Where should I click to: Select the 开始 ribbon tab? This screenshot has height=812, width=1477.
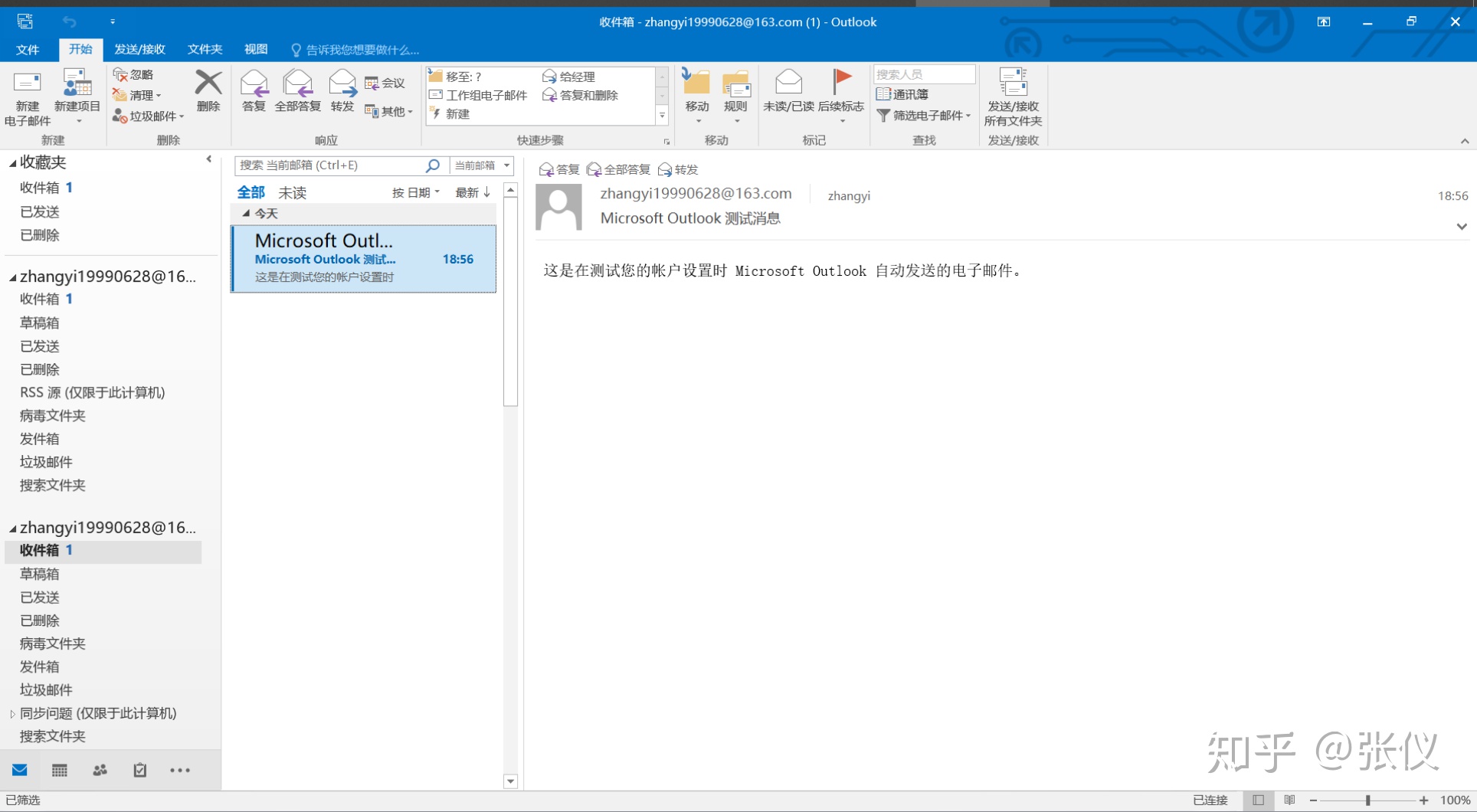pyautogui.click(x=80, y=49)
